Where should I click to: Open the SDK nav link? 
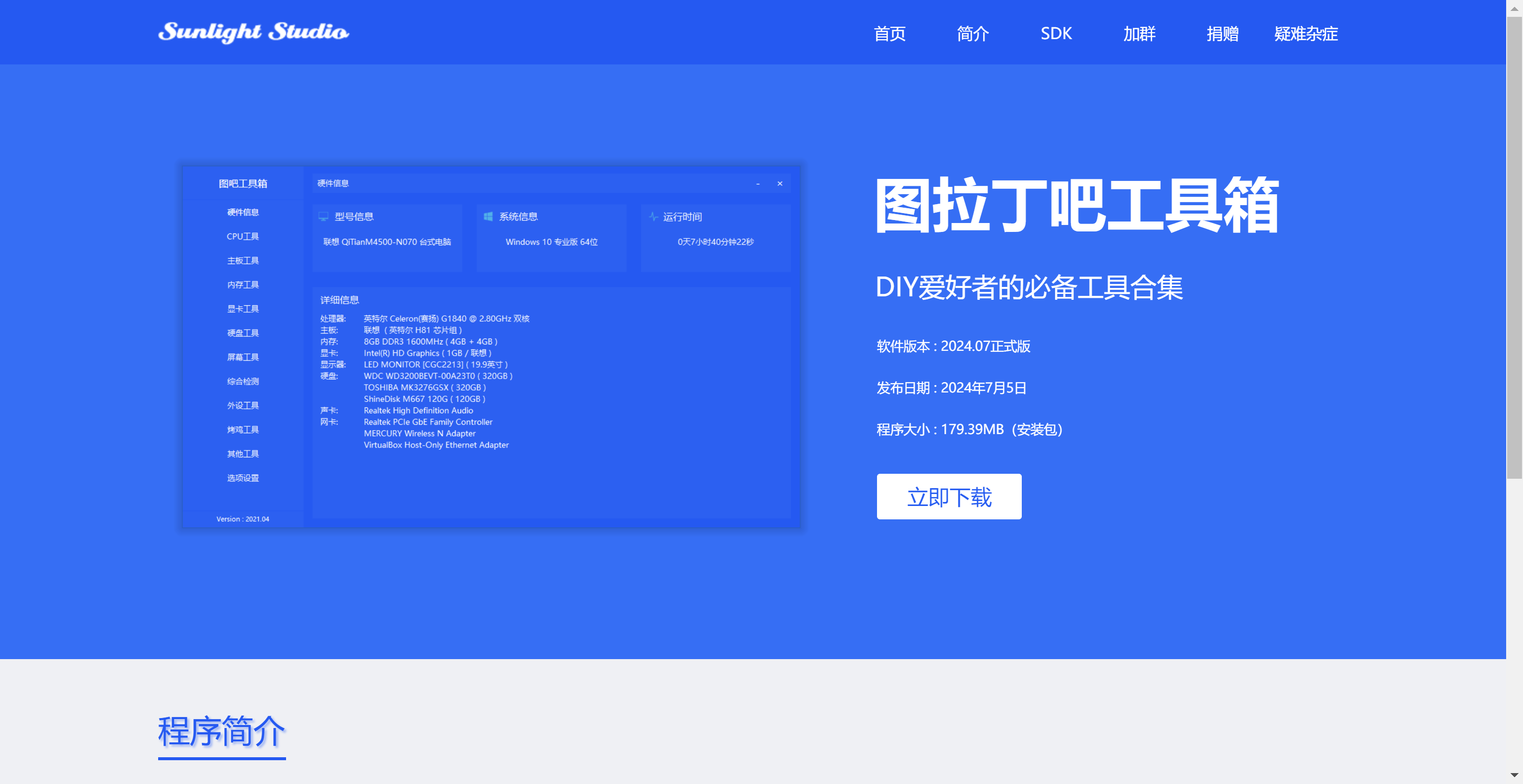click(1056, 34)
